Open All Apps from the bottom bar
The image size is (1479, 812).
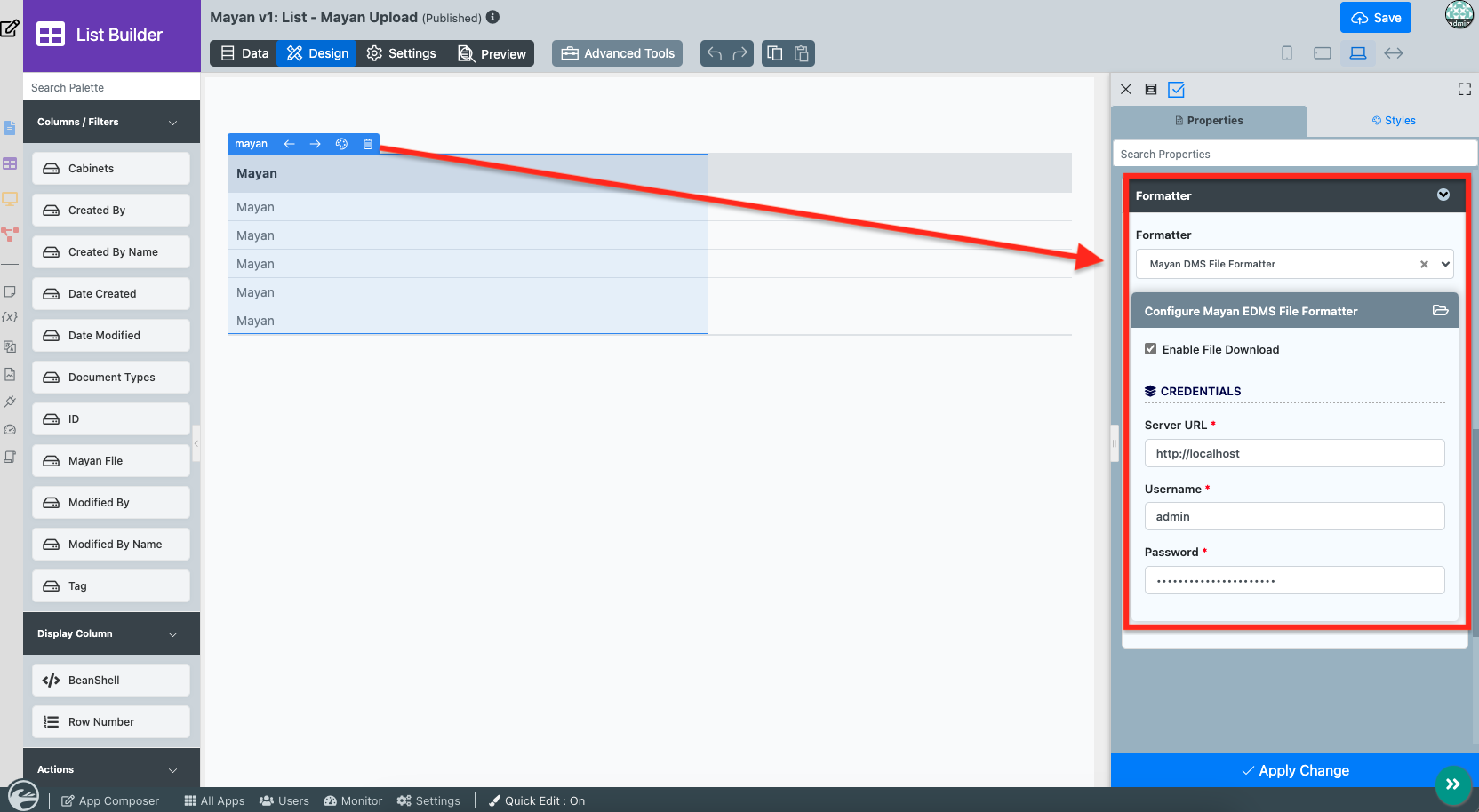click(x=214, y=800)
